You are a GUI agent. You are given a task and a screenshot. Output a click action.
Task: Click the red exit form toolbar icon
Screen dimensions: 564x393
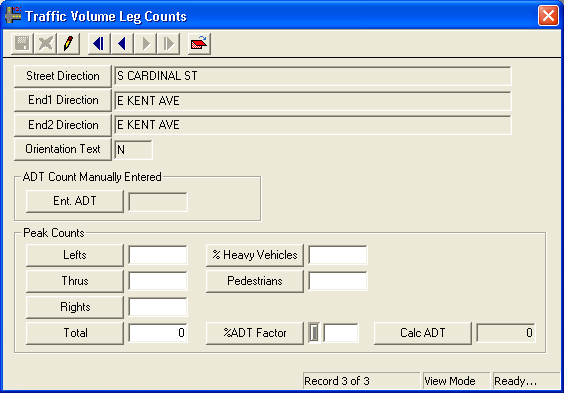click(x=199, y=44)
